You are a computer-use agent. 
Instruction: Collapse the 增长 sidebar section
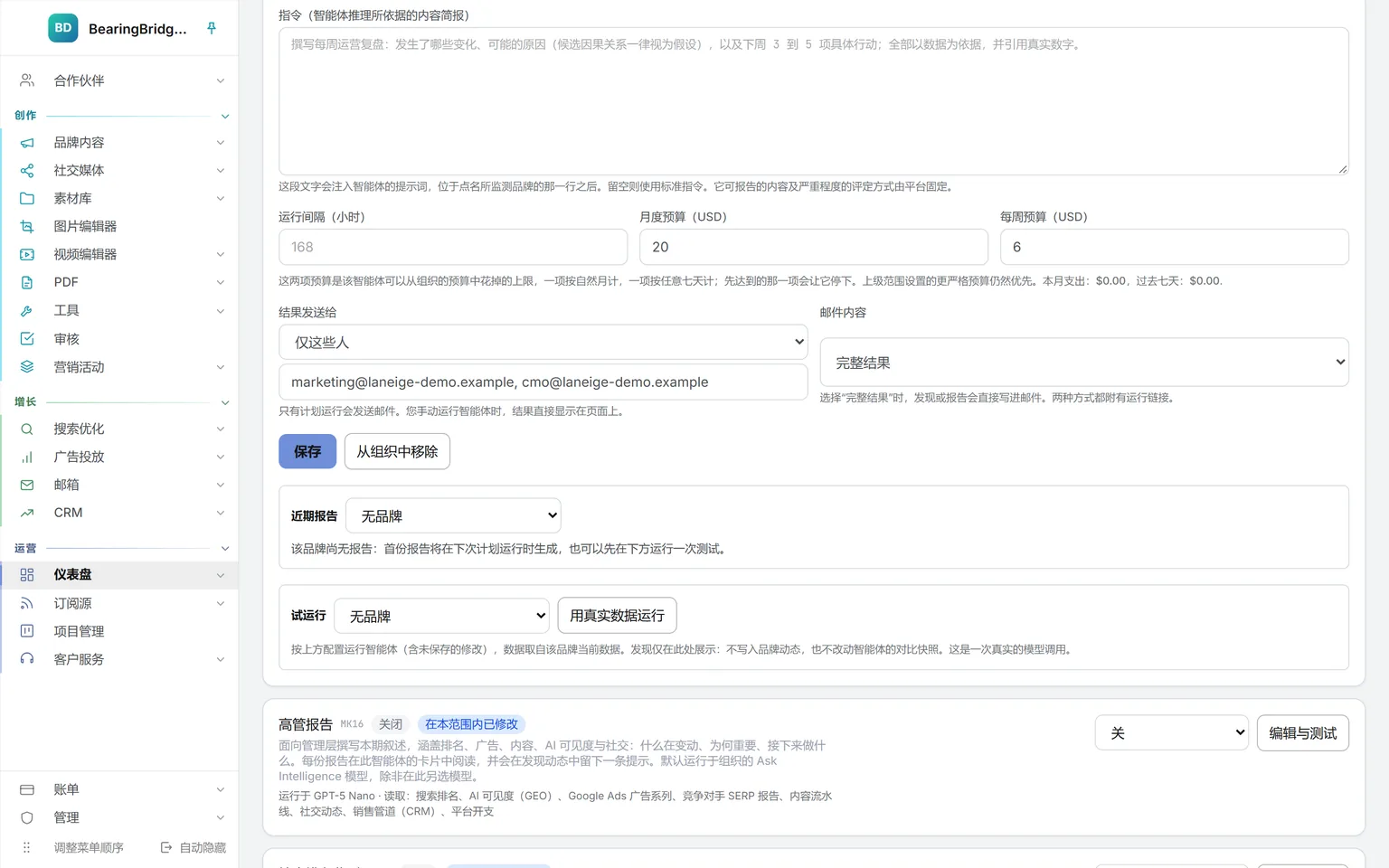225,402
